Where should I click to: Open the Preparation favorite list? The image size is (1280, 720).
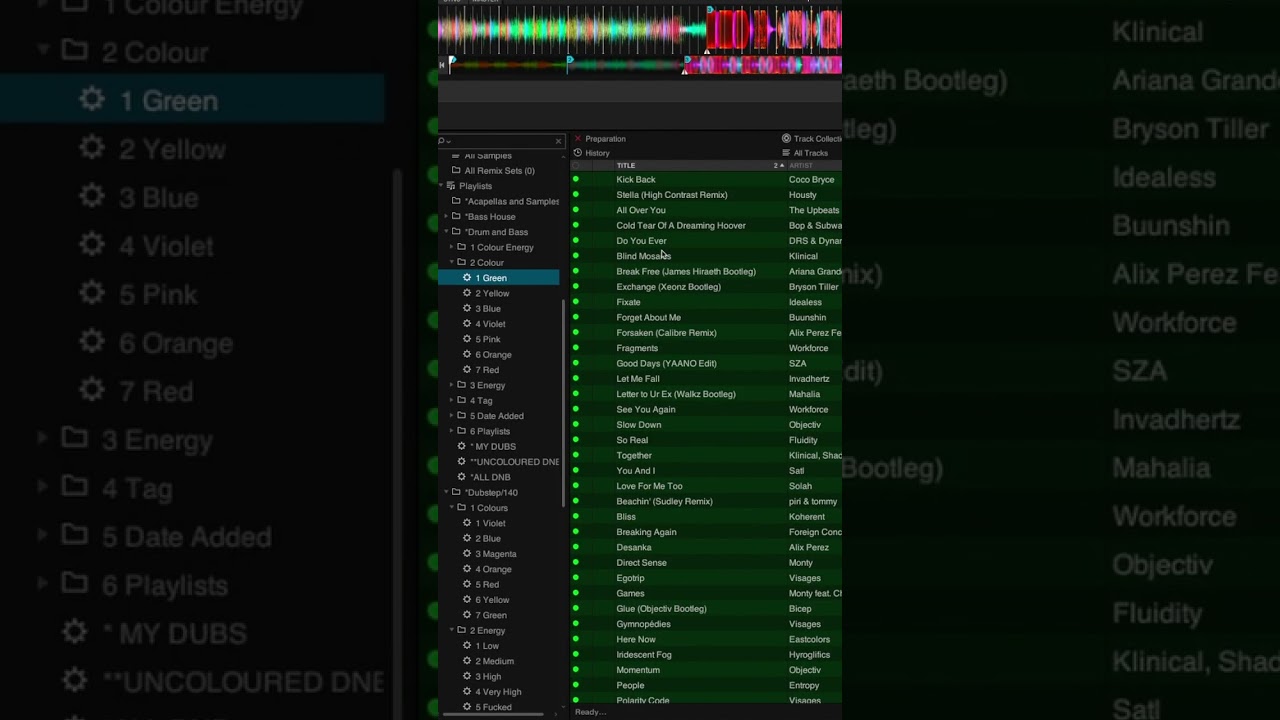(x=605, y=139)
